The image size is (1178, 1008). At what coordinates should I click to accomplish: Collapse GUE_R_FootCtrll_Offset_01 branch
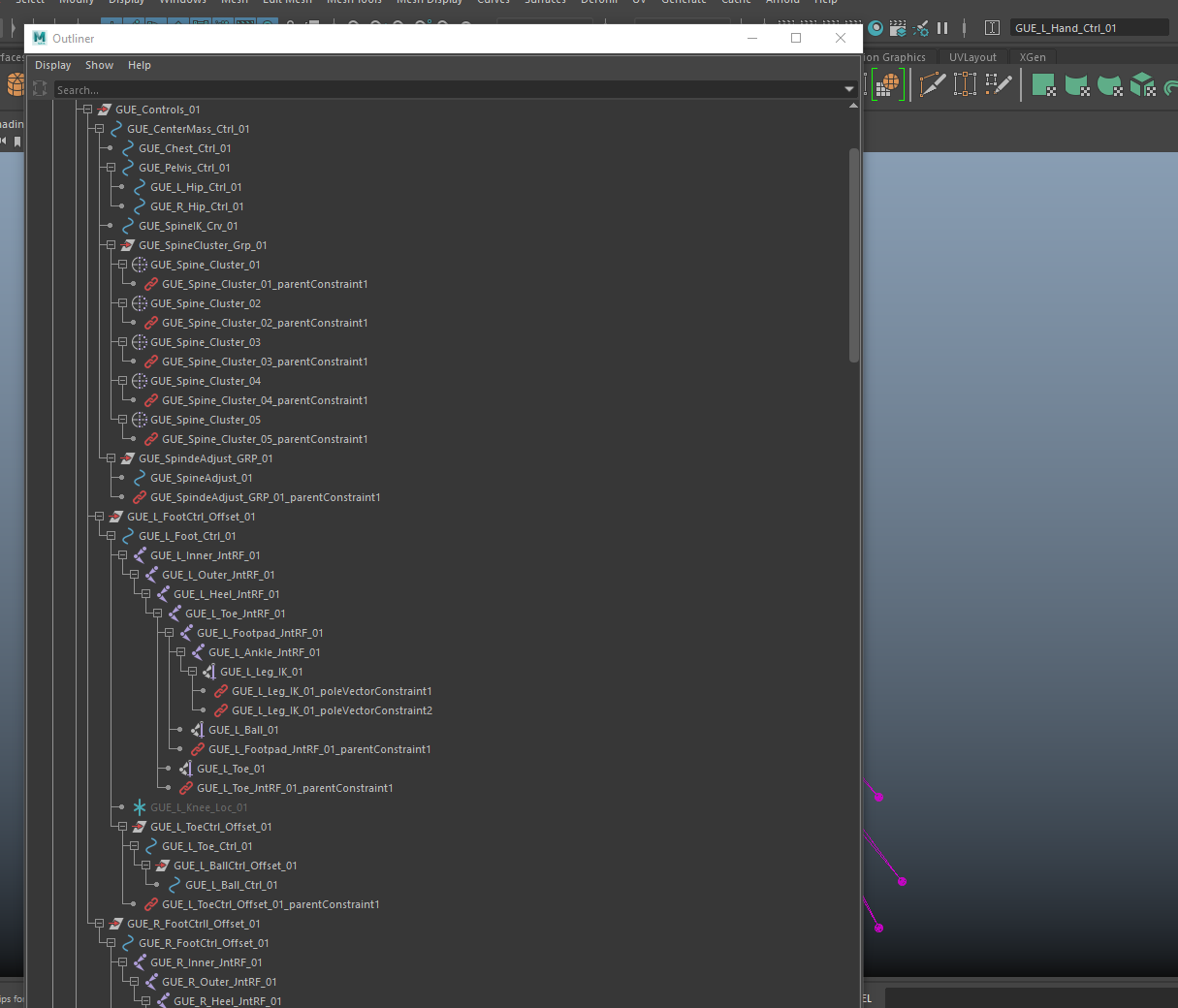coord(99,924)
